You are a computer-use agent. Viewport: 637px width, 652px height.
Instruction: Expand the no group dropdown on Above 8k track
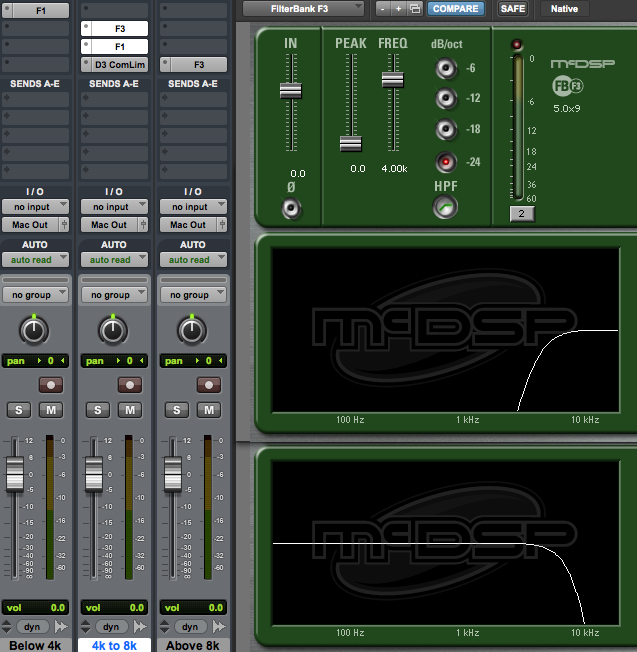pos(191,295)
